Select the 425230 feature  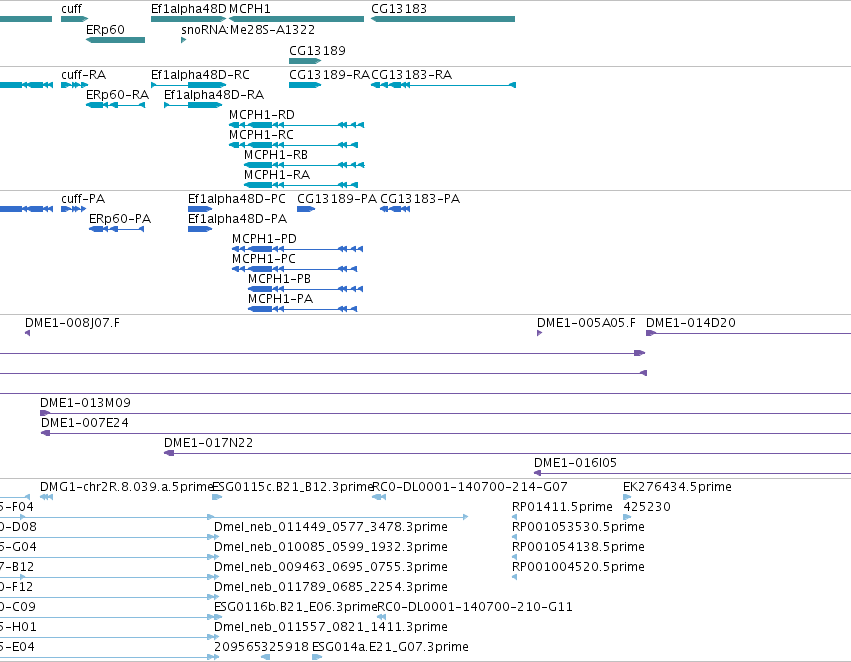pyautogui.click(x=627, y=517)
